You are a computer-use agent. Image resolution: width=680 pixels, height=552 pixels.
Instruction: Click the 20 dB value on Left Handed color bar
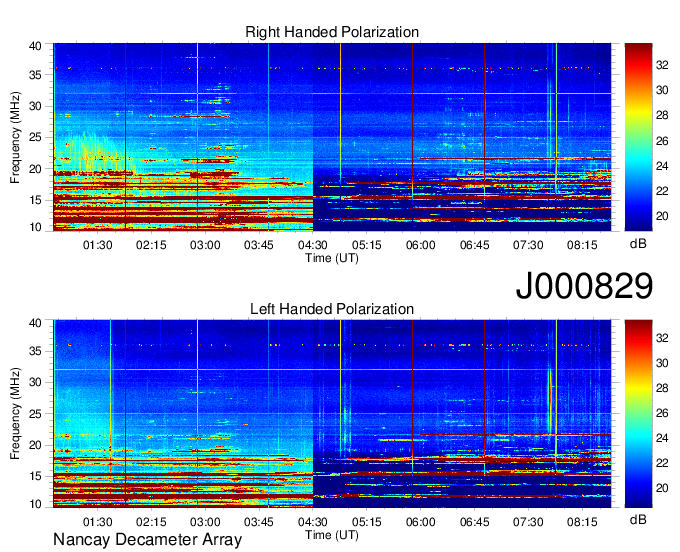tap(662, 489)
